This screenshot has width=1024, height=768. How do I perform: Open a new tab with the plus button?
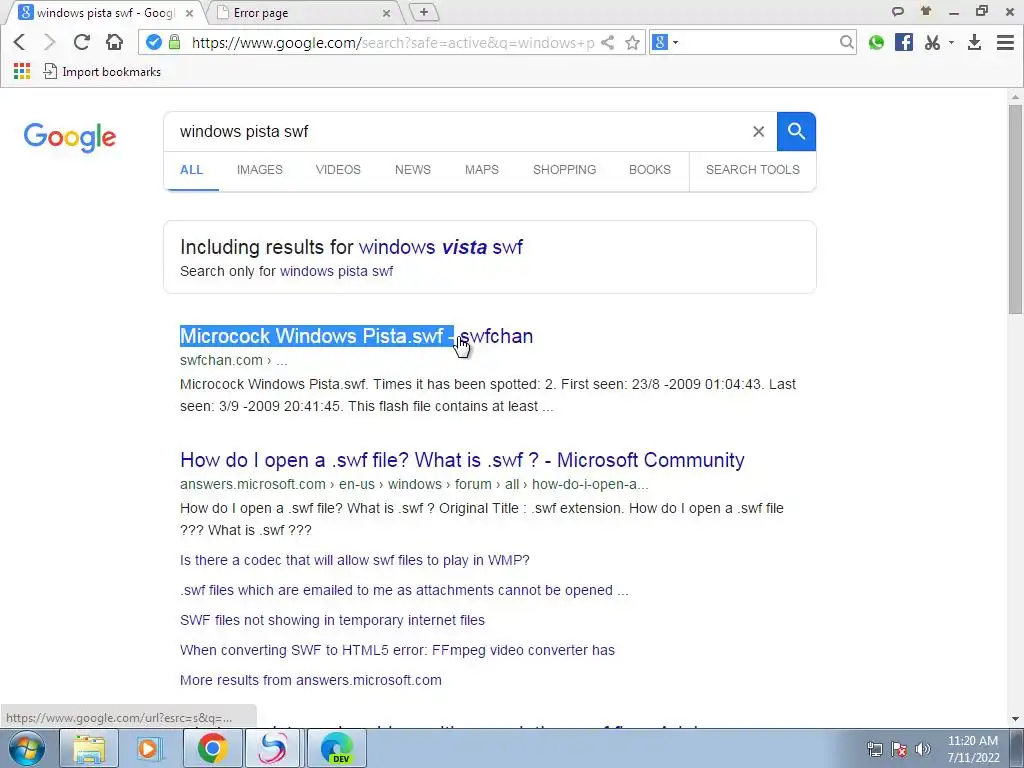[x=424, y=12]
